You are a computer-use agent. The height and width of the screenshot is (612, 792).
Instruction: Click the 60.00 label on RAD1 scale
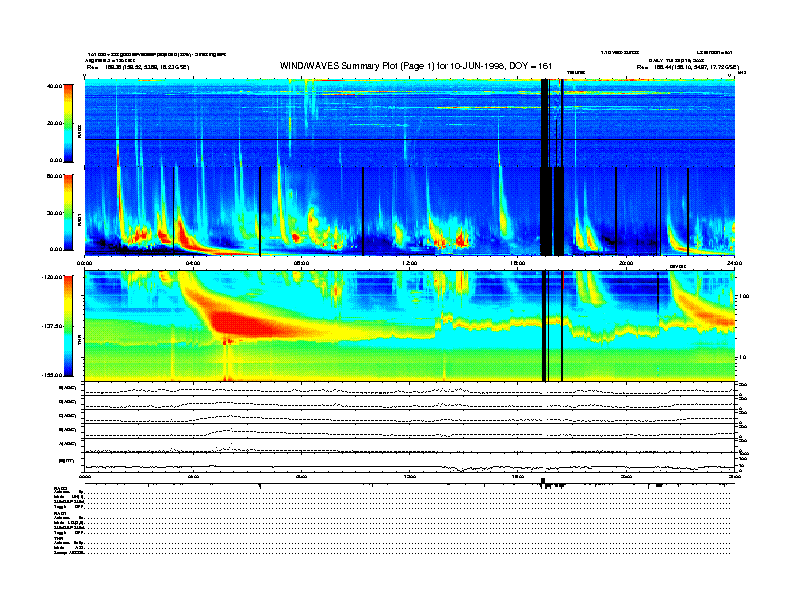click(x=54, y=176)
